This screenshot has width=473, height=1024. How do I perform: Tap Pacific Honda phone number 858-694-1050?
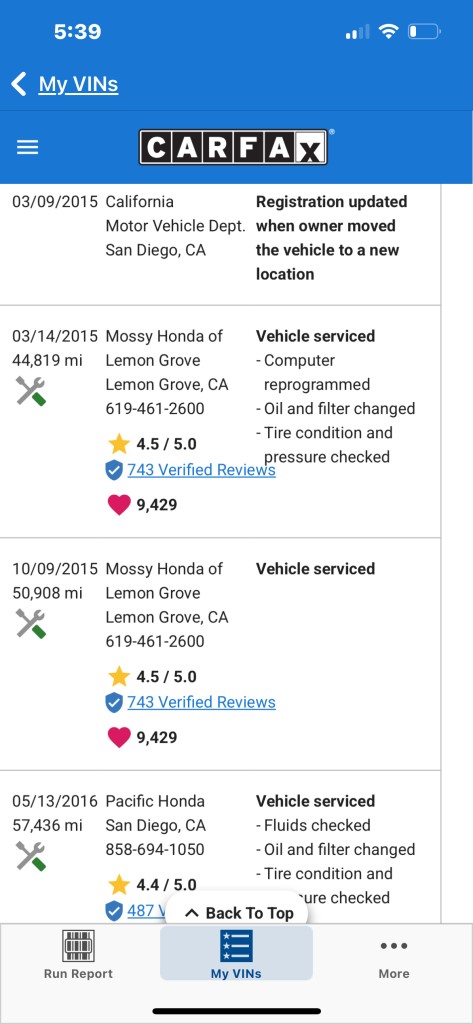(155, 850)
